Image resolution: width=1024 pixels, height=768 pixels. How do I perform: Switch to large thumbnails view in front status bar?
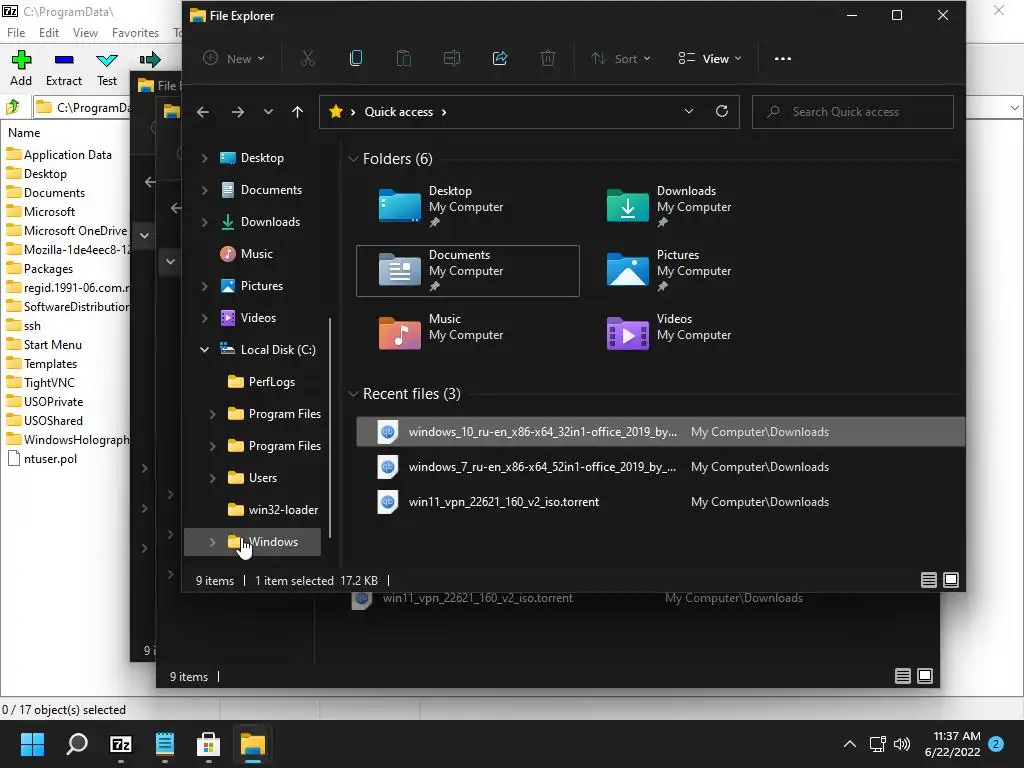pos(952,580)
